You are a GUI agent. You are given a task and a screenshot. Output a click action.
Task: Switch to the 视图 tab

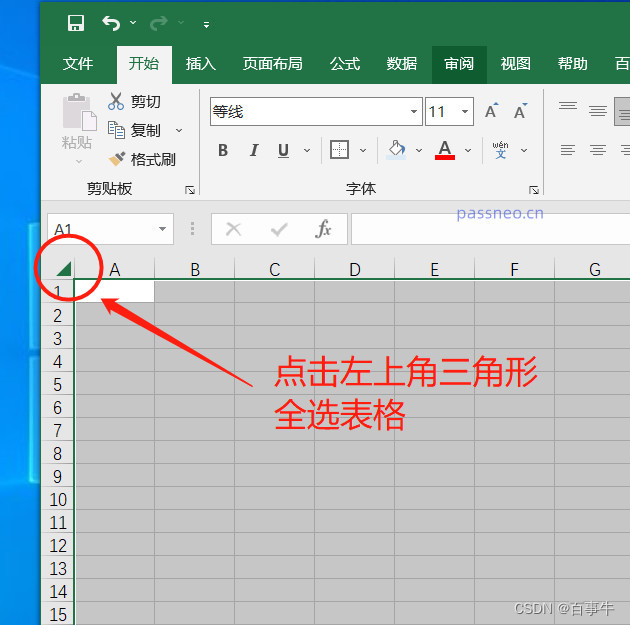tap(516, 64)
